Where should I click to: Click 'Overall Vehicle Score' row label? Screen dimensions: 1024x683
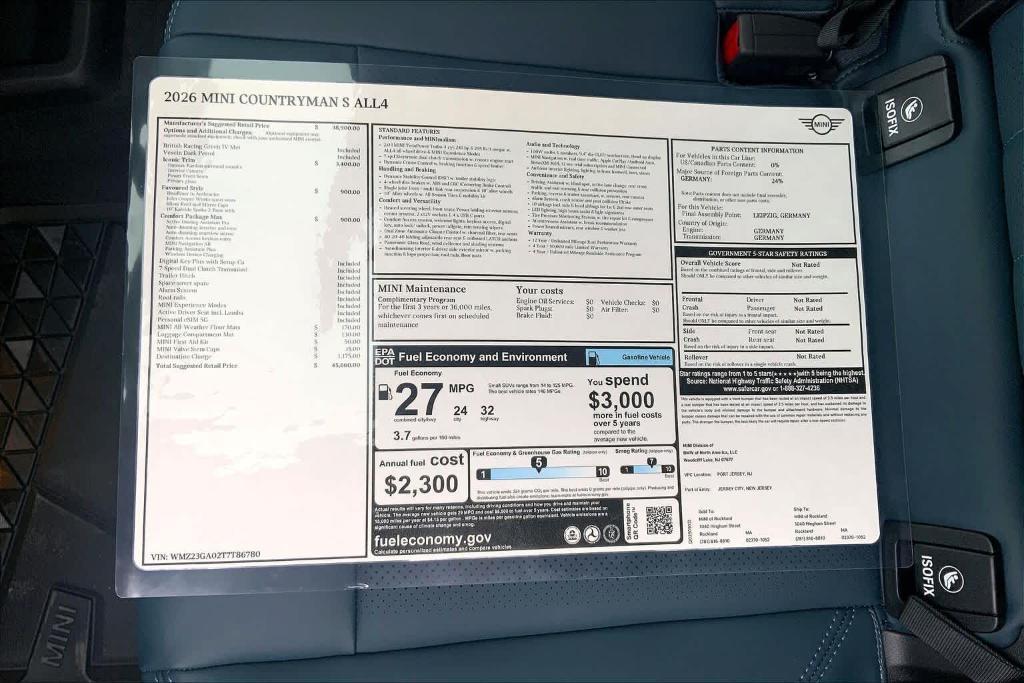tap(710, 263)
